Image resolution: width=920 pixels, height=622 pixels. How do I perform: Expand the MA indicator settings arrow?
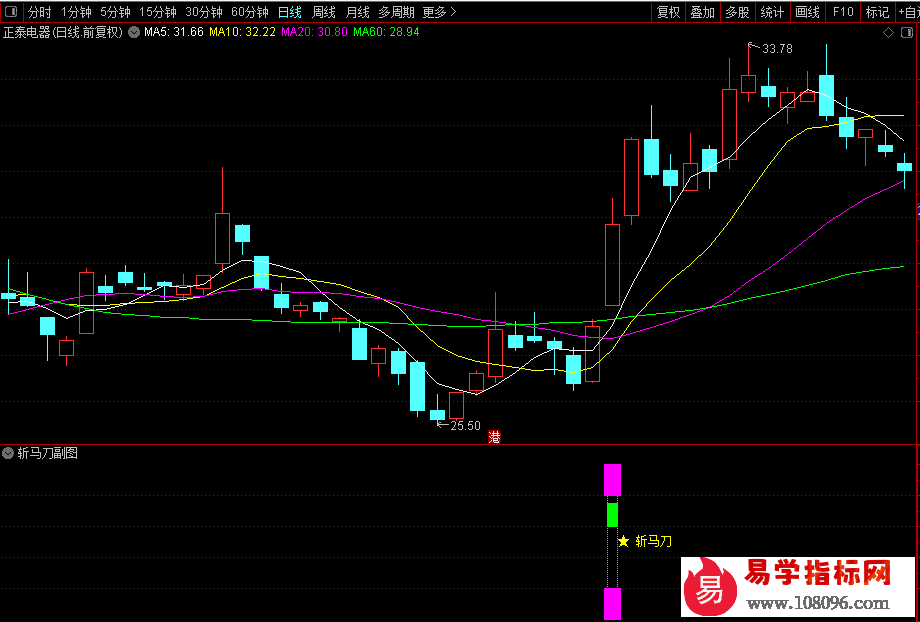point(134,32)
